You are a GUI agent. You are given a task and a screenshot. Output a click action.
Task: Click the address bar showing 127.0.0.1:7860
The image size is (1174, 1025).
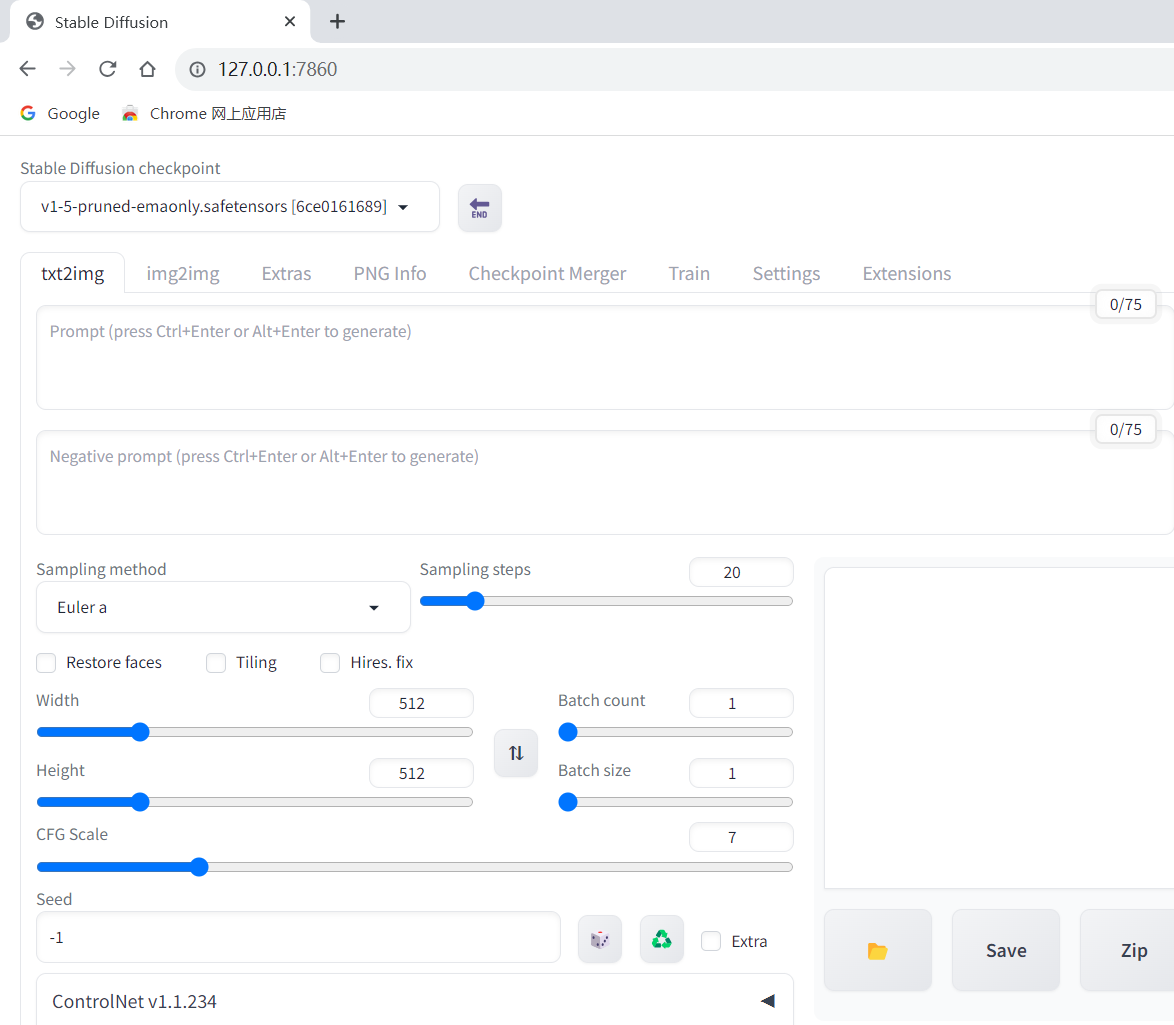(x=674, y=70)
